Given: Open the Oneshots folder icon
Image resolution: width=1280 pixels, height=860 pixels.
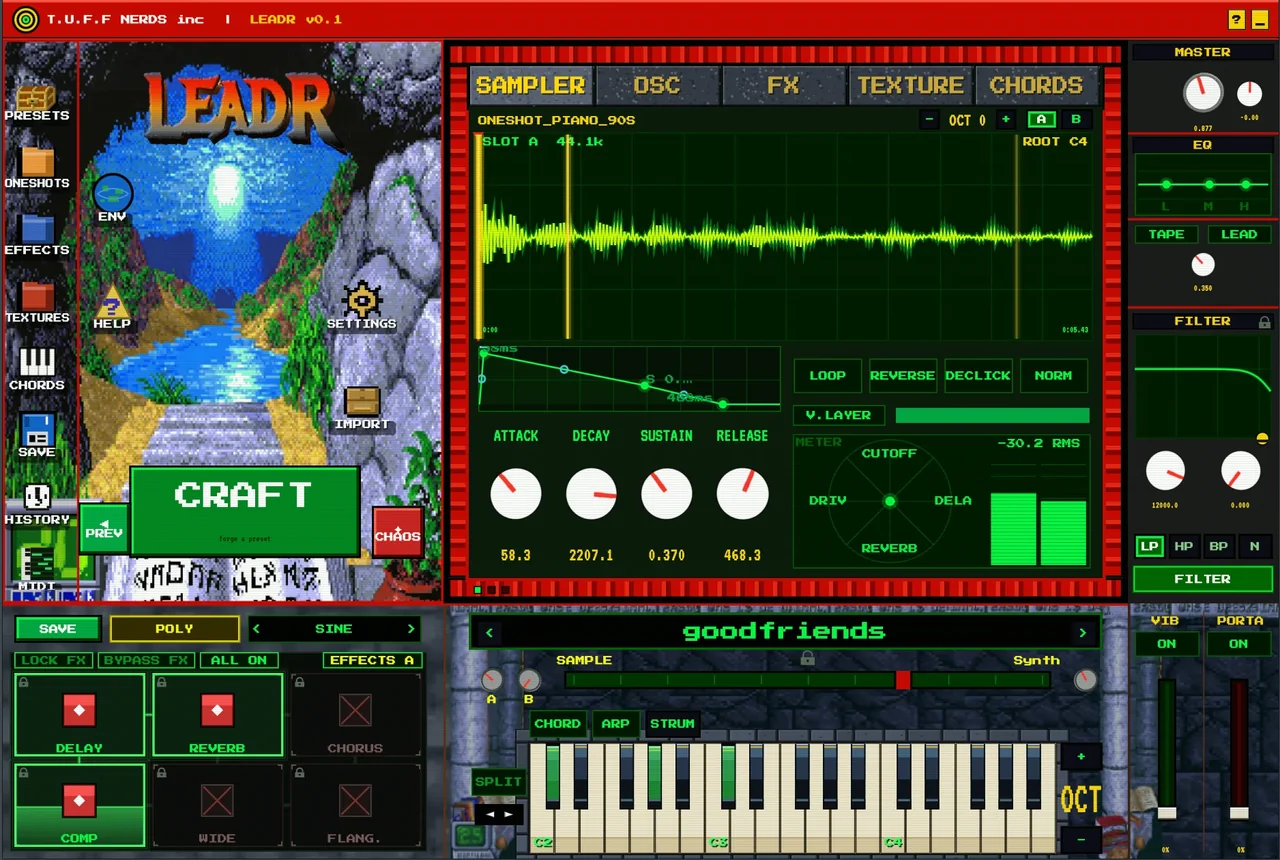Looking at the screenshot, I should pyautogui.click(x=38, y=162).
